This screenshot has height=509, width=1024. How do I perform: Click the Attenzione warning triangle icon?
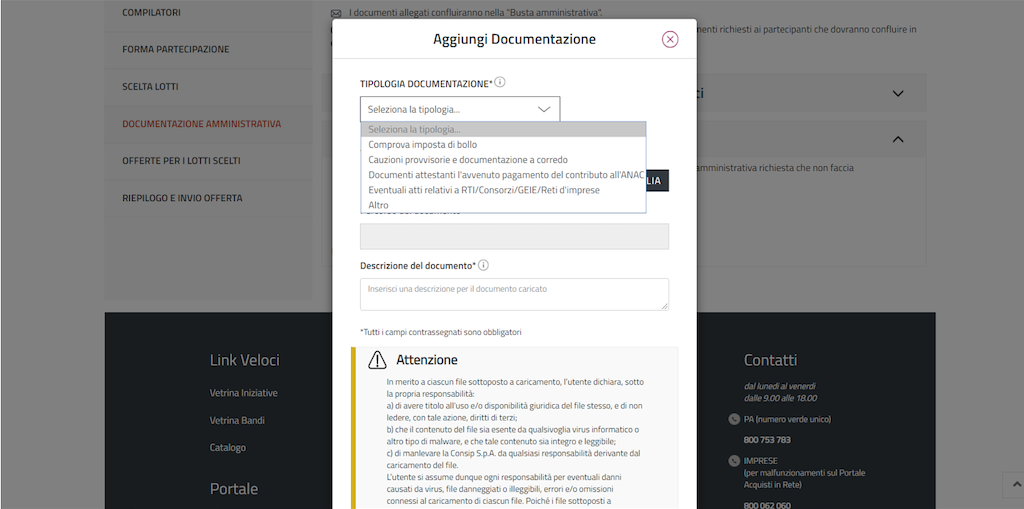(x=377, y=360)
